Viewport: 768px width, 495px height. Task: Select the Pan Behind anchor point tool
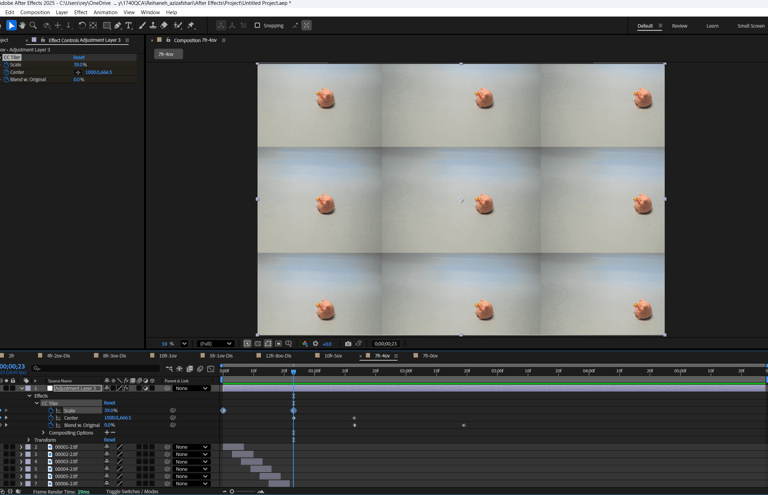click(x=93, y=25)
